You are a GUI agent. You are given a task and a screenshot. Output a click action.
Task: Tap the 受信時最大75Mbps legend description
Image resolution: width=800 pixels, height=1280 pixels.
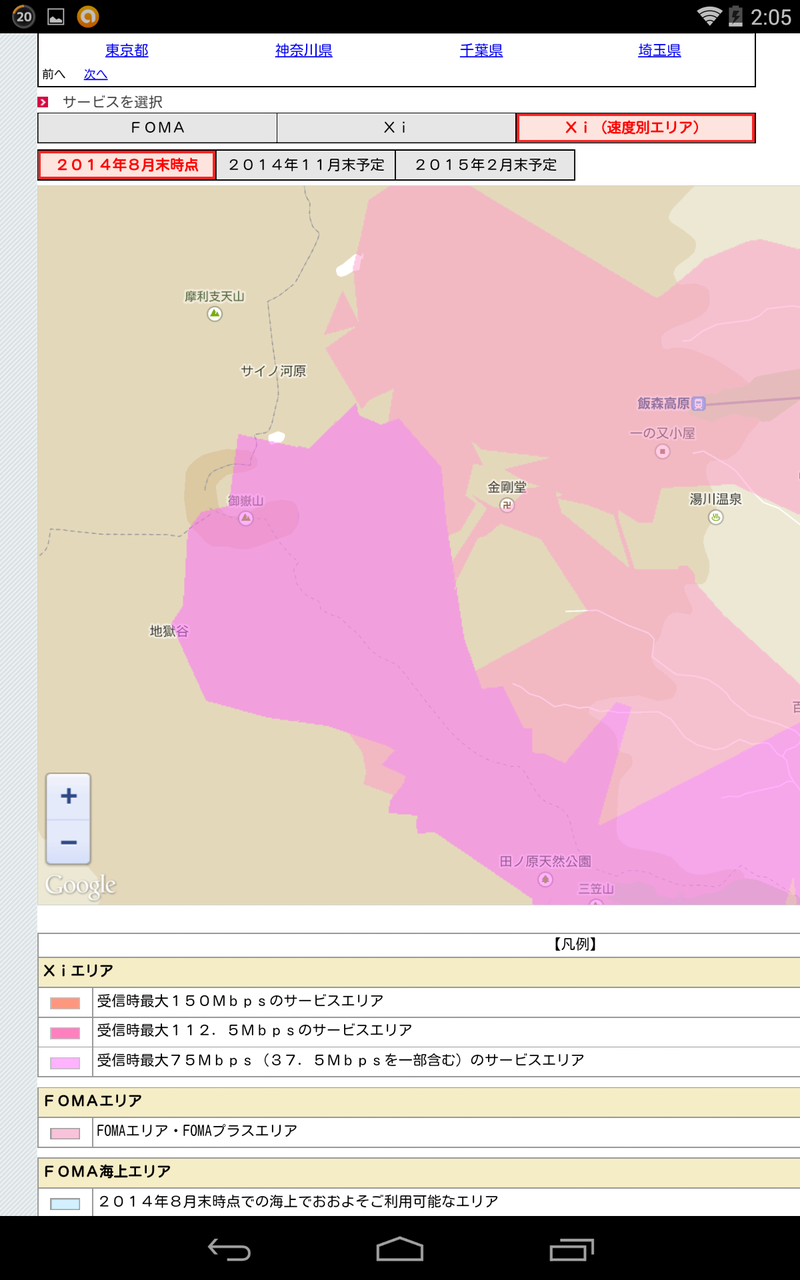[341, 1061]
